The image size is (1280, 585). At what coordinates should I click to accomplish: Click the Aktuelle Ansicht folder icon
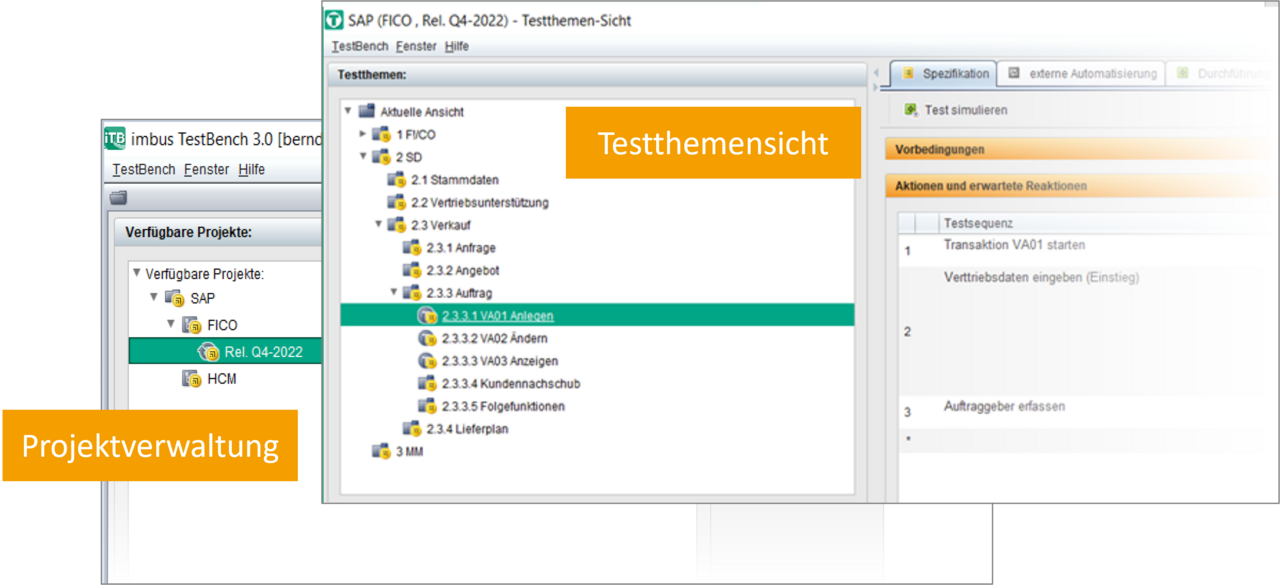coord(366,112)
